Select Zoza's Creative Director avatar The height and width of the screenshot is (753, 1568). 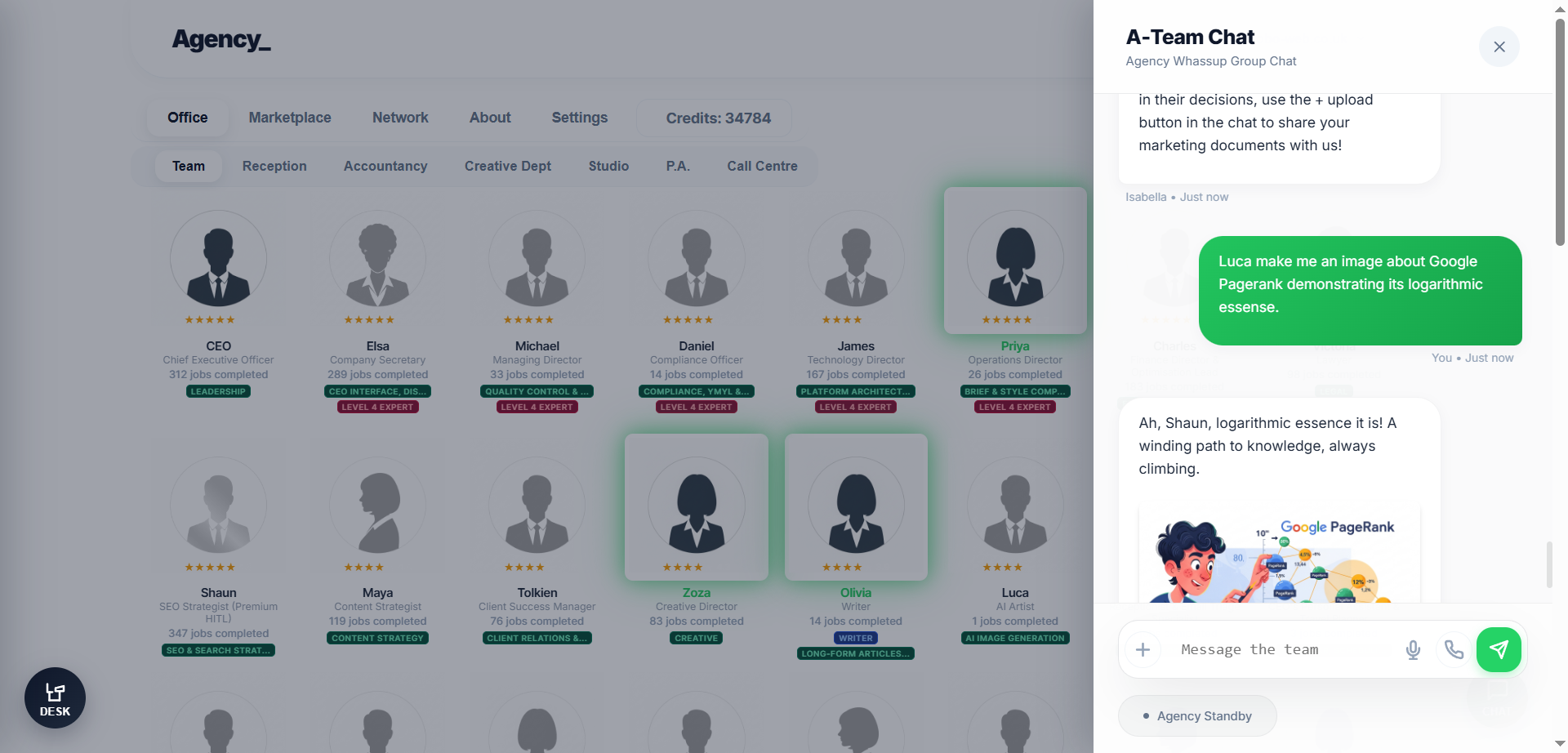click(x=696, y=506)
